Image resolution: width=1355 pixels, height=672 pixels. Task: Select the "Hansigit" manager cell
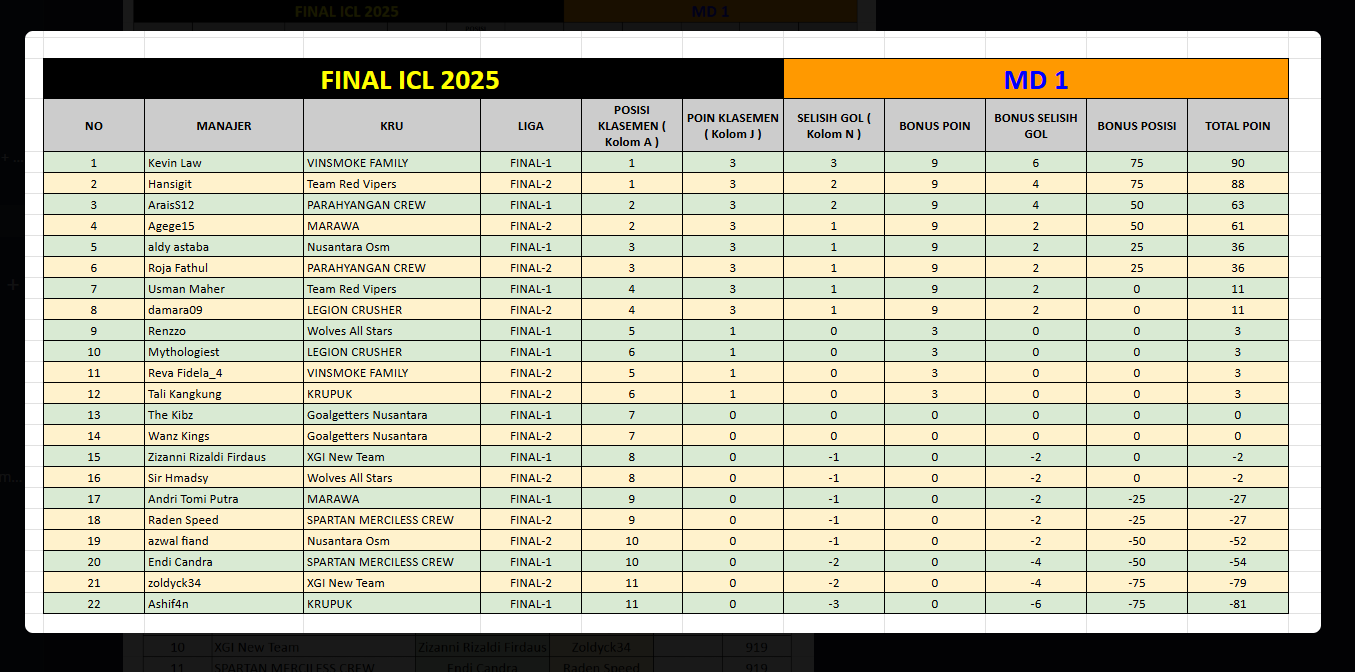coord(224,184)
